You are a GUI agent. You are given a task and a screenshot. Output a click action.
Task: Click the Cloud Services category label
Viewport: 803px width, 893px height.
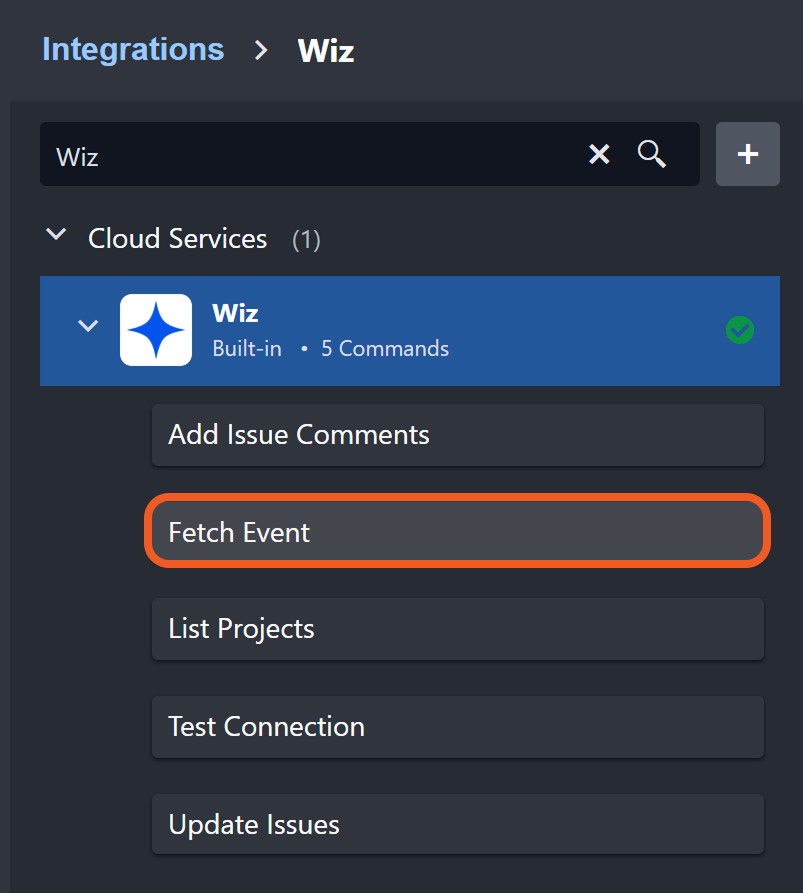pyautogui.click(x=178, y=239)
